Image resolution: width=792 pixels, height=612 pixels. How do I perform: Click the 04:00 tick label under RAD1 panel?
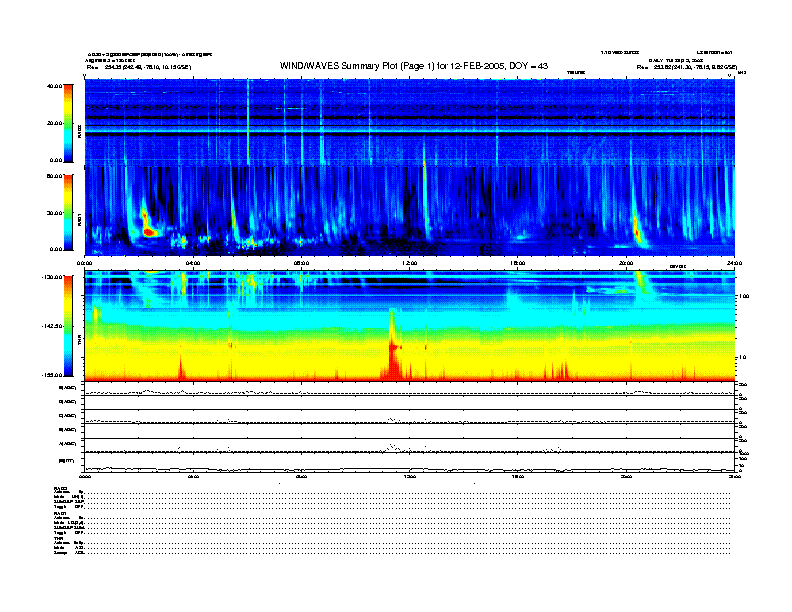[193, 264]
